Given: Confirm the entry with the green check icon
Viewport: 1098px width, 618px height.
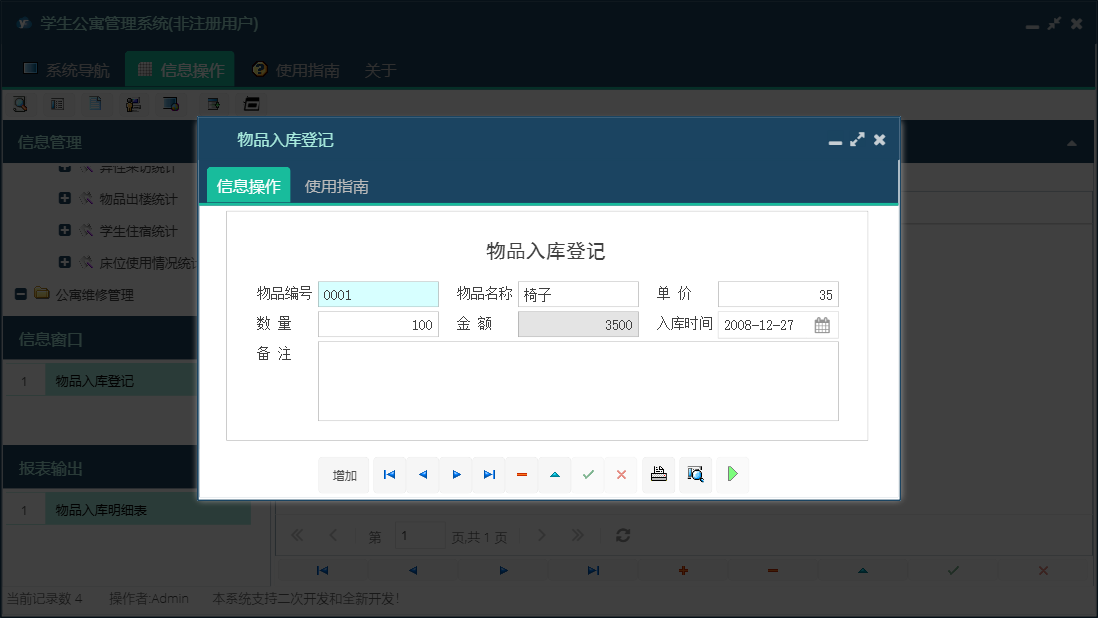Looking at the screenshot, I should [588, 474].
